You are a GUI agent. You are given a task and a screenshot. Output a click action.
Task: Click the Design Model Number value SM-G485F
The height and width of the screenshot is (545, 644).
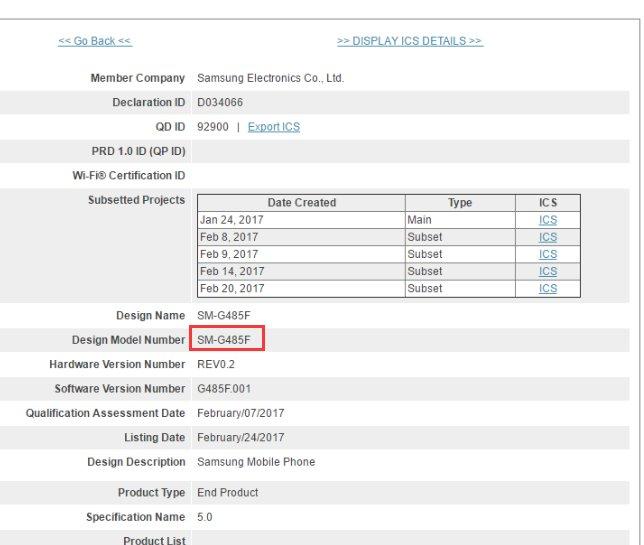coord(224,340)
